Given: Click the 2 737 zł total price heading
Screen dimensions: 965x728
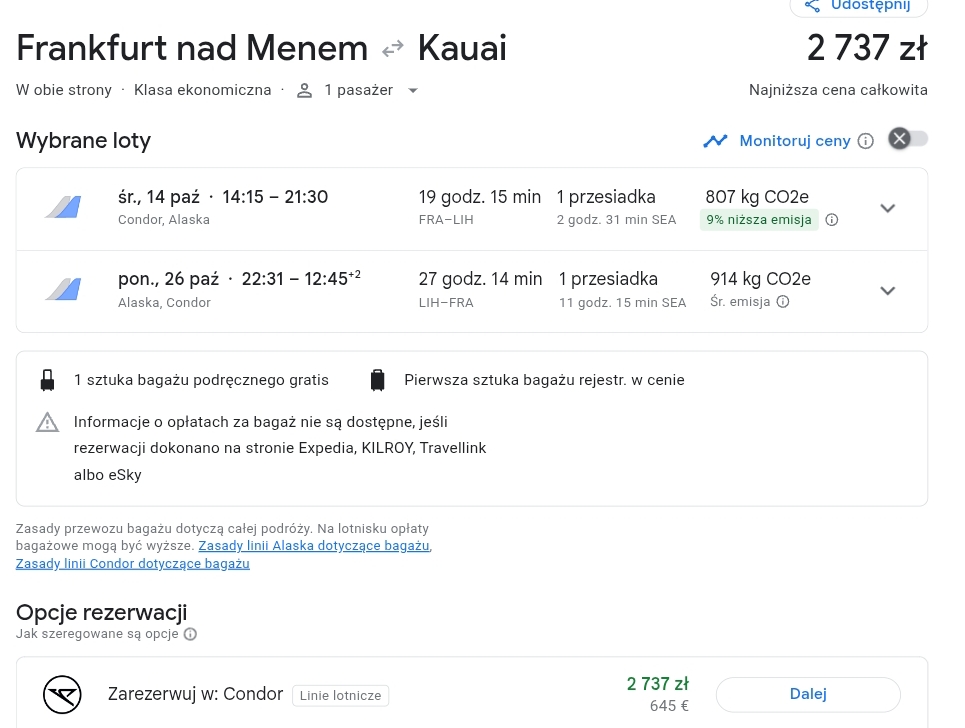Looking at the screenshot, I should (867, 48).
